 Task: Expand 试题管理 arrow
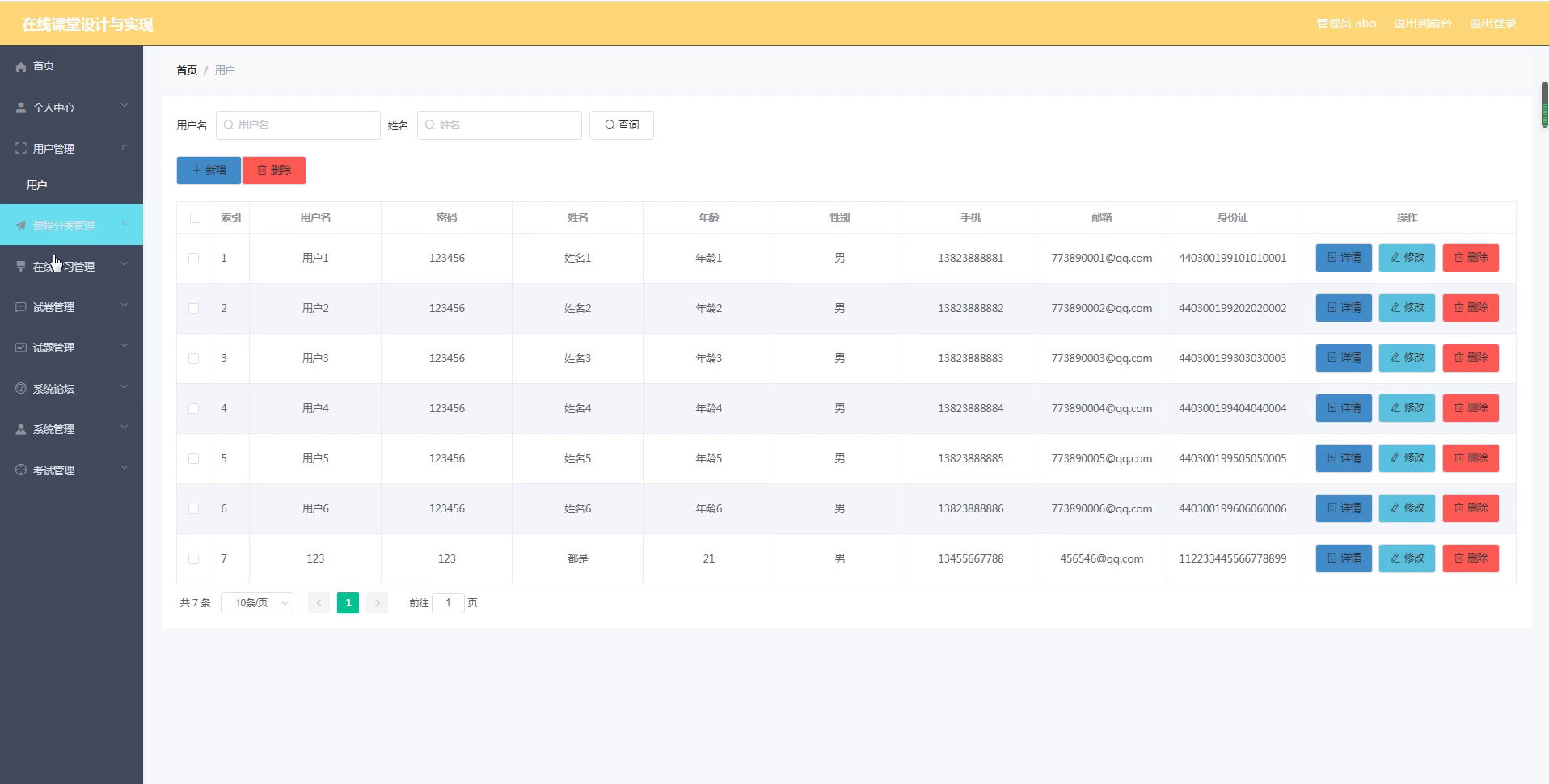point(125,346)
